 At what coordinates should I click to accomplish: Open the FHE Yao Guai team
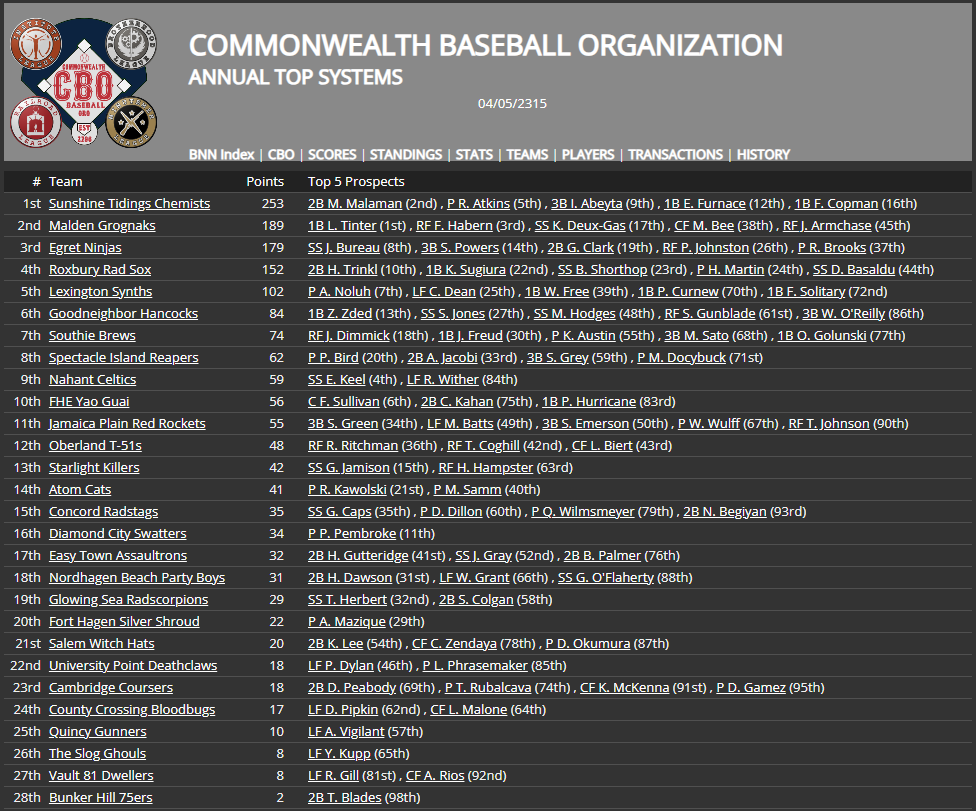(89, 401)
